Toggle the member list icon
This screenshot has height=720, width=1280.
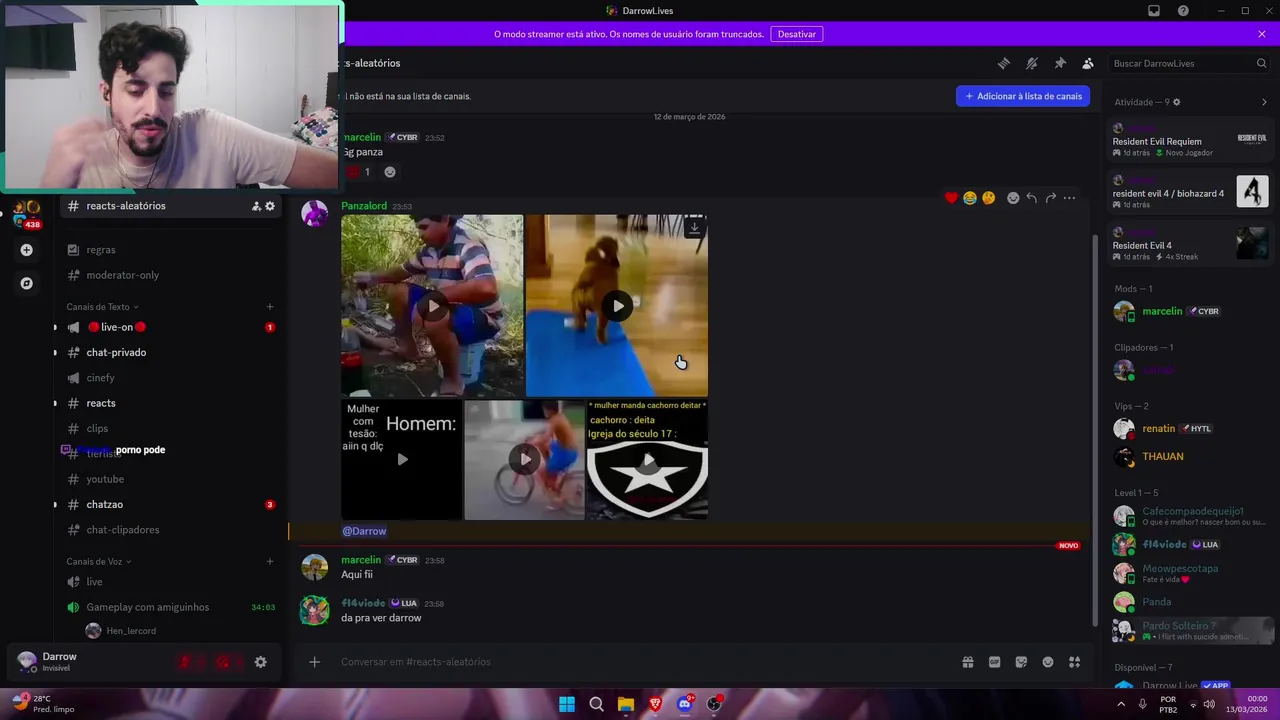click(1088, 63)
